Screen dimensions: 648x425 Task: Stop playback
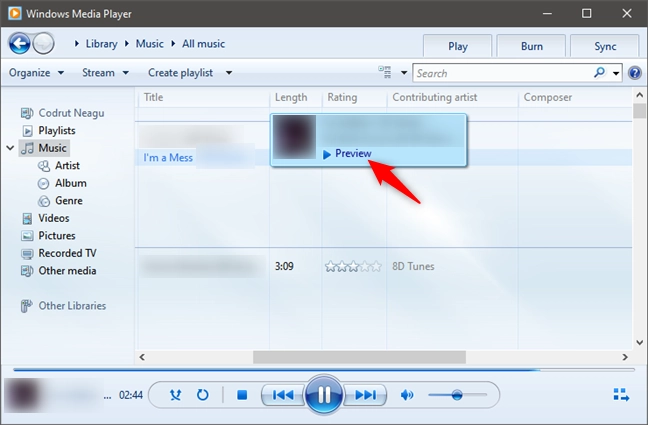(x=242, y=395)
